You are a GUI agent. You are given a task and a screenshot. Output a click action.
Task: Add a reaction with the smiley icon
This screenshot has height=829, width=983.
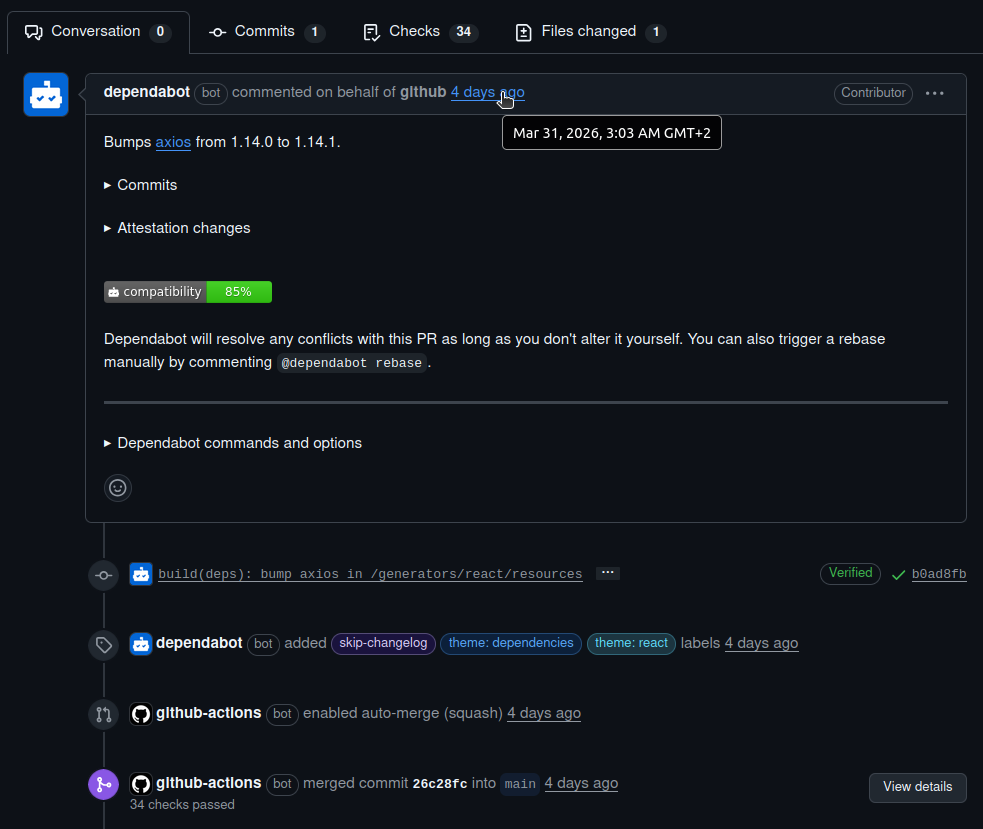tap(118, 488)
